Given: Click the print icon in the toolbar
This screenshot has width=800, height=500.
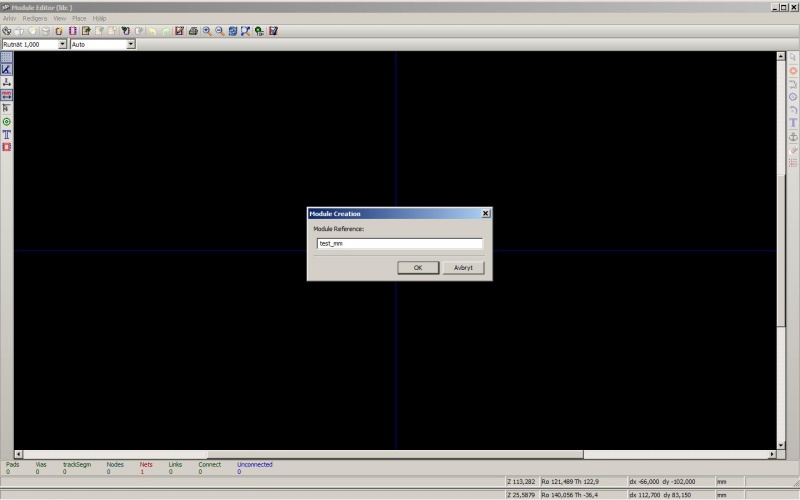Looking at the screenshot, I should [x=192, y=31].
